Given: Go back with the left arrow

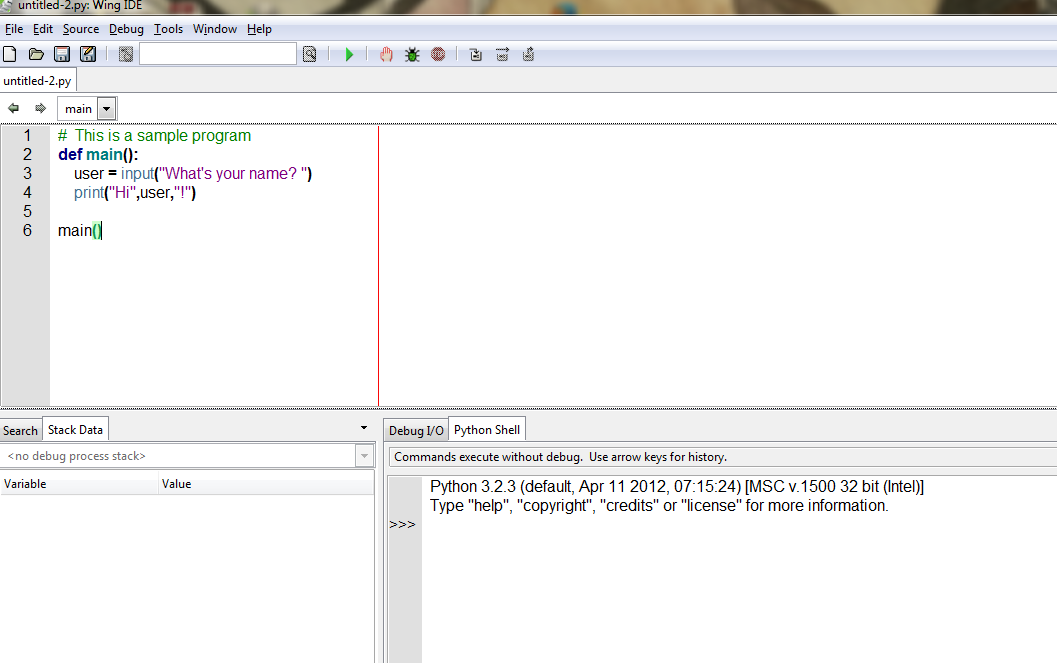Looking at the screenshot, I should tap(13, 108).
